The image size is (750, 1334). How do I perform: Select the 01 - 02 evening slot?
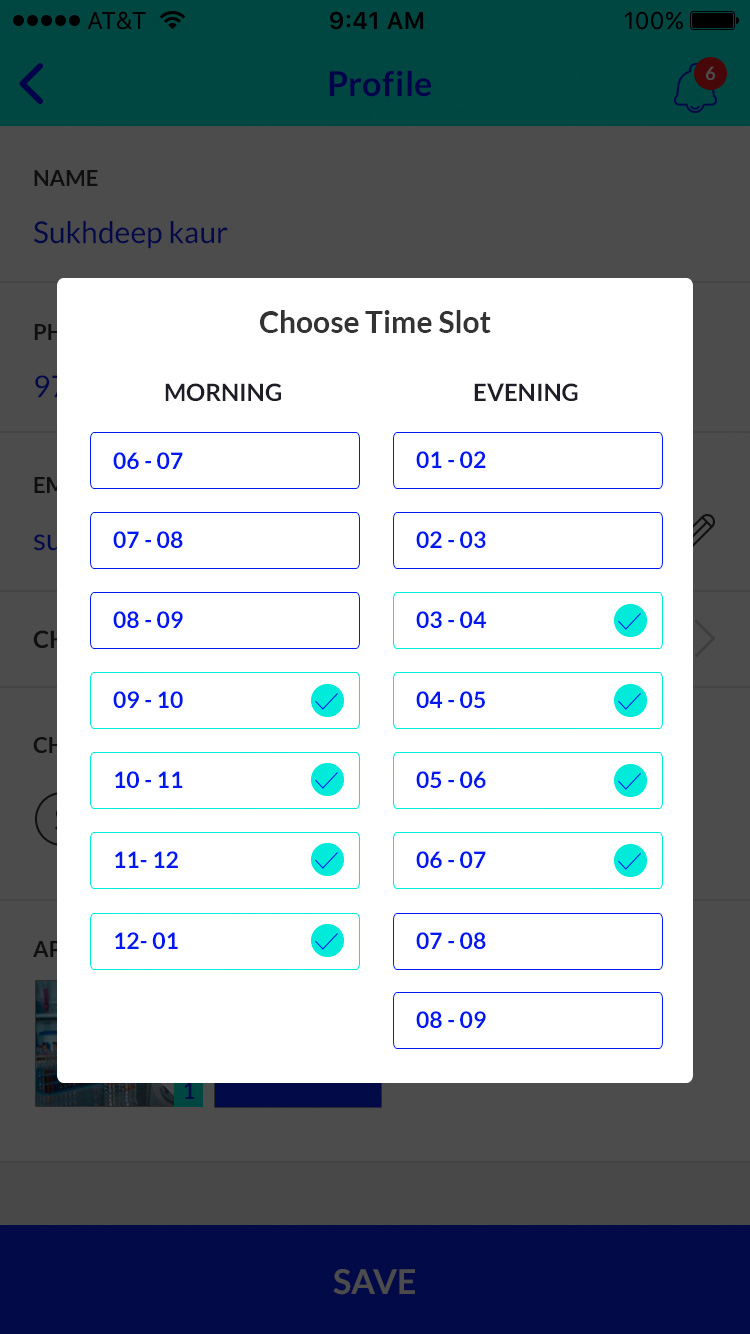pos(527,460)
